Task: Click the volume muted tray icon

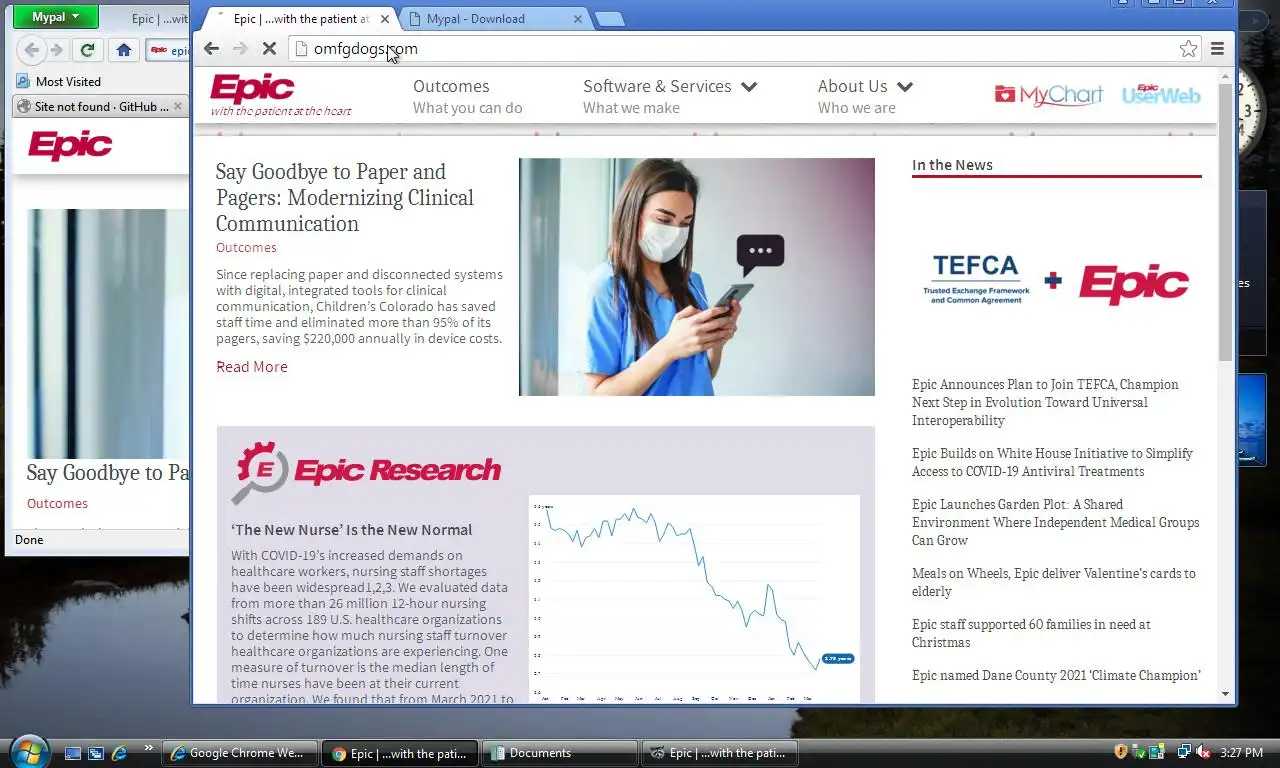Action: [x=1203, y=752]
